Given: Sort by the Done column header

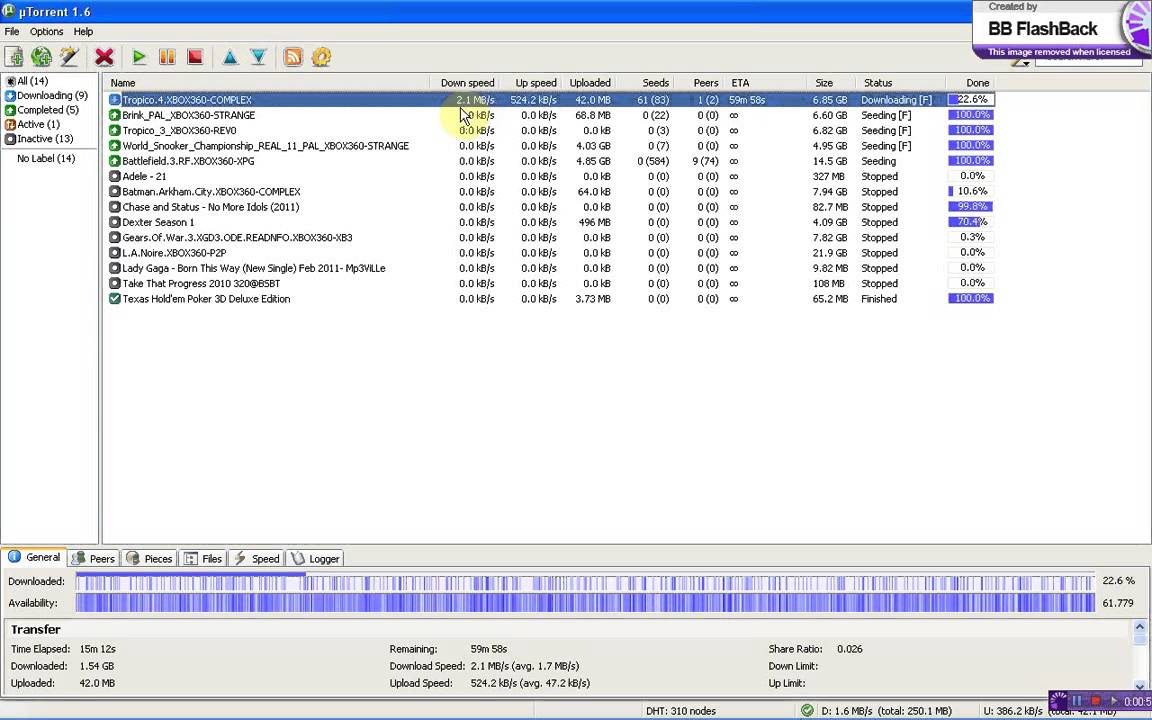Looking at the screenshot, I should pyautogui.click(x=971, y=83).
